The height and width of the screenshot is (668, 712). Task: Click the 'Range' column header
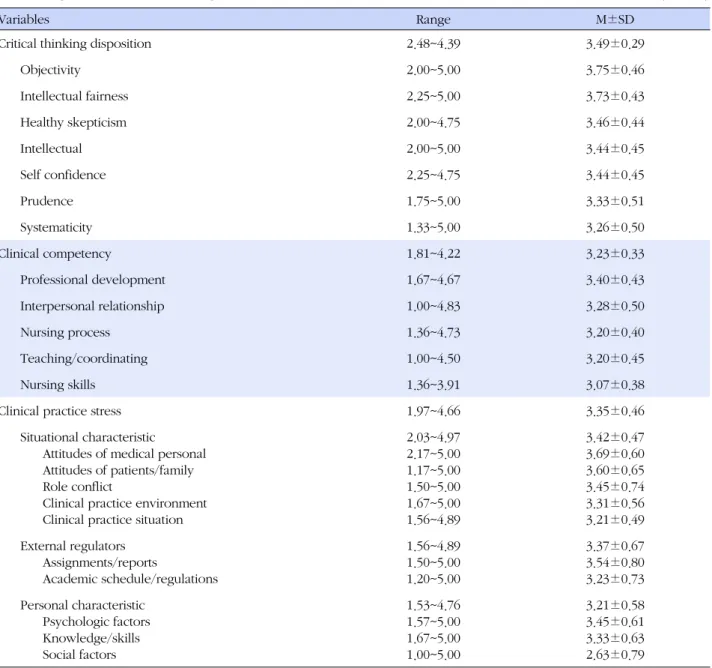[433, 20]
